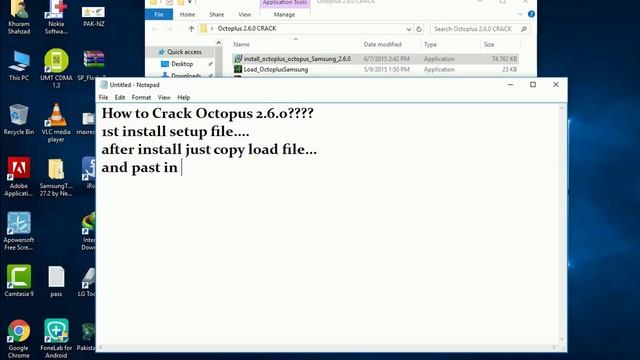
Task: Switch to Share tab in File Explorer
Action: [216, 14]
